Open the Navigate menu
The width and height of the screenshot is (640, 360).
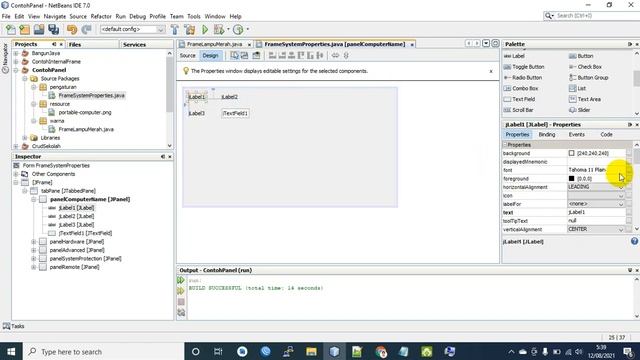pos(55,16)
